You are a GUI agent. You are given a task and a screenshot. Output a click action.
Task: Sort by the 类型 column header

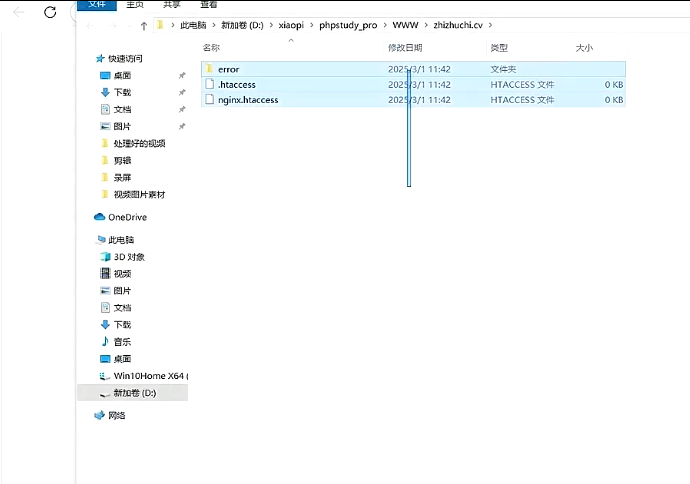click(x=499, y=48)
